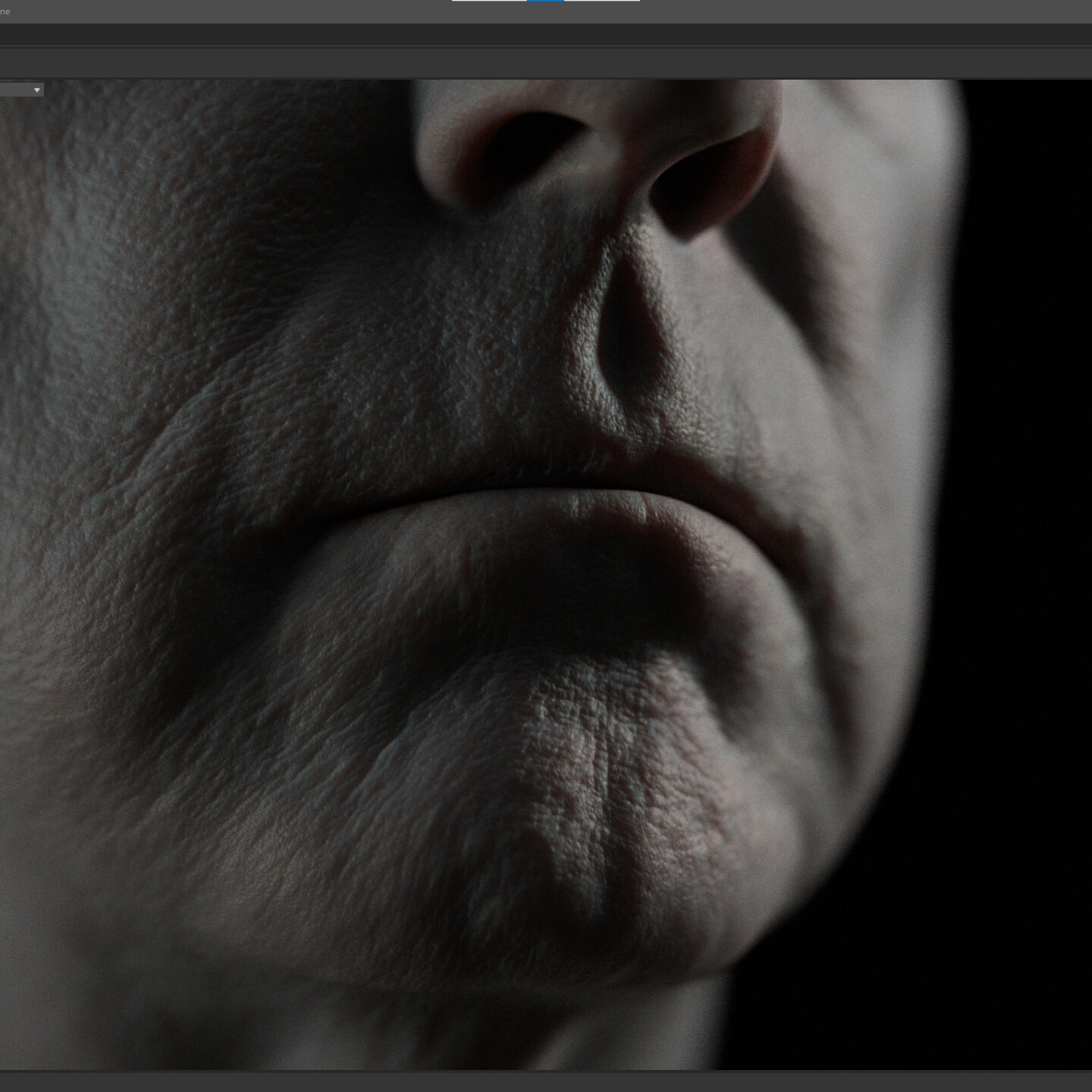
Task: Open the "ne" menu in the top-left bar
Action: tap(6, 11)
